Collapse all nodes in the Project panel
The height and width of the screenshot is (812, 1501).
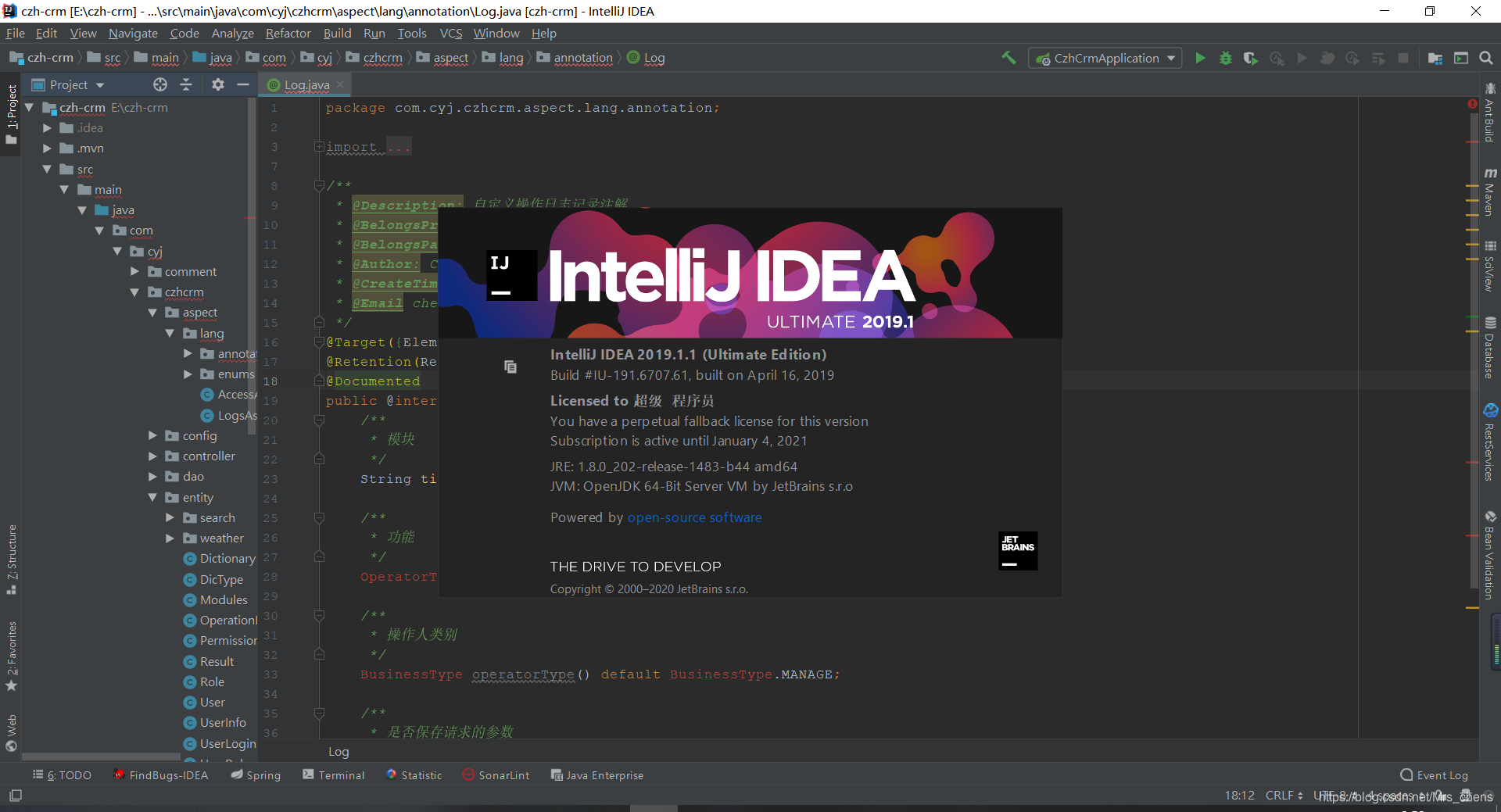pyautogui.click(x=186, y=84)
